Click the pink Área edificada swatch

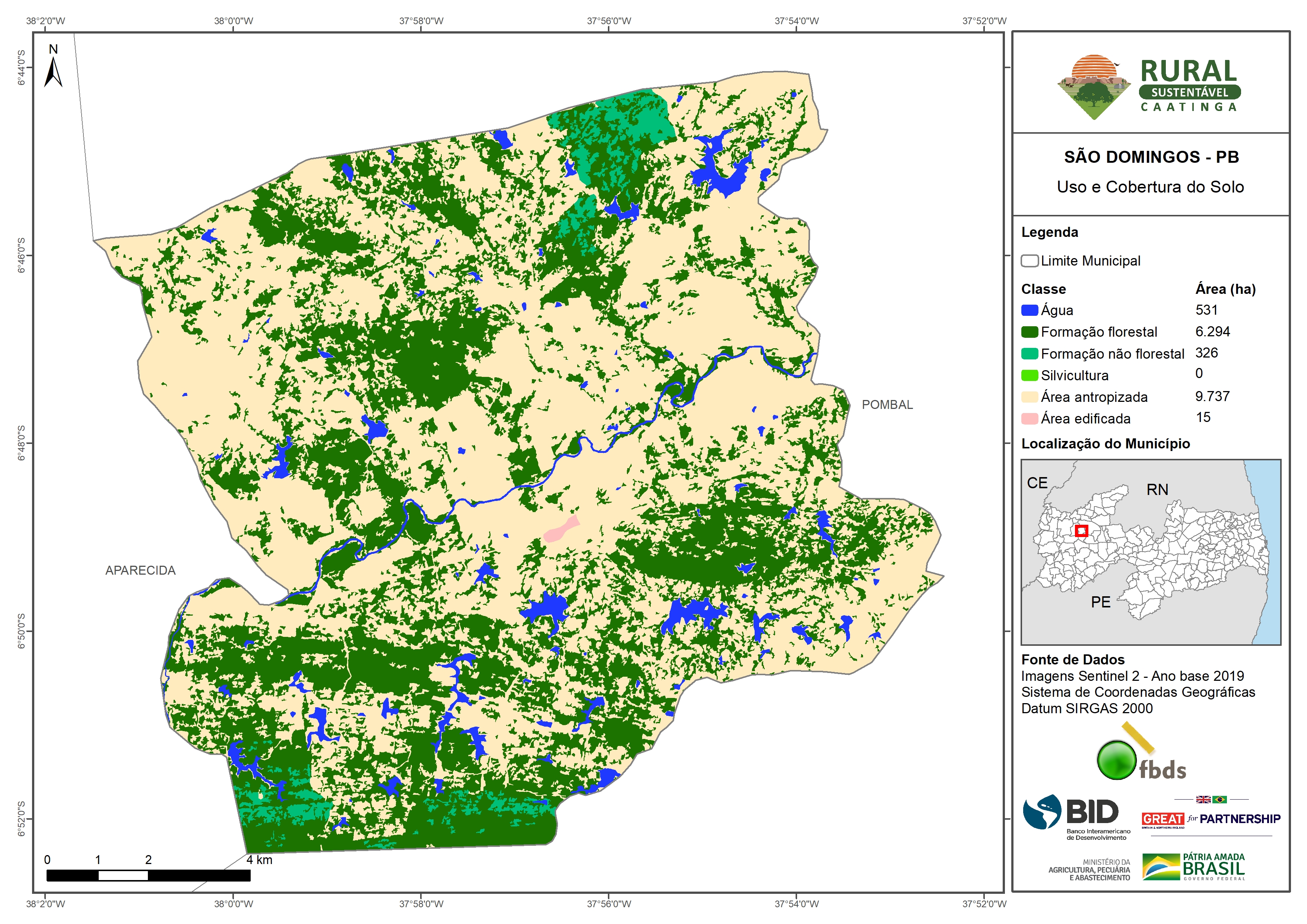pyautogui.click(x=1029, y=419)
